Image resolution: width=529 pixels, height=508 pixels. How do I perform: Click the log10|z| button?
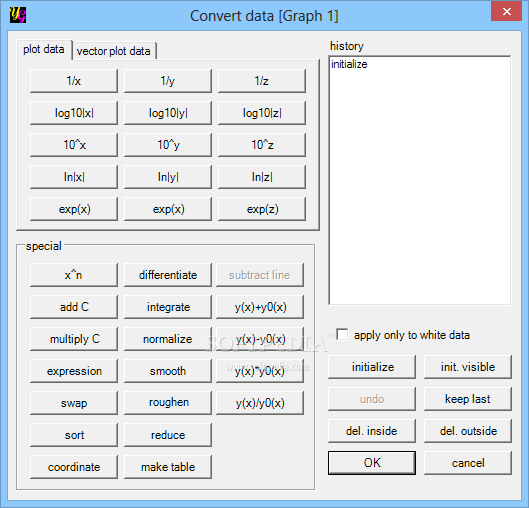(262, 113)
